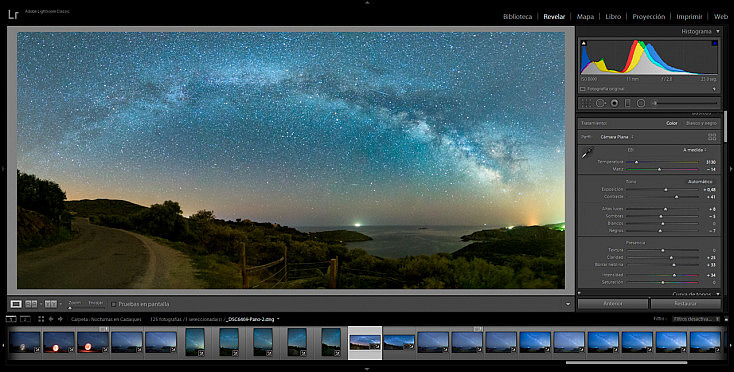The image size is (734, 372).
Task: Choose Color treatment
Action: [x=672, y=124]
